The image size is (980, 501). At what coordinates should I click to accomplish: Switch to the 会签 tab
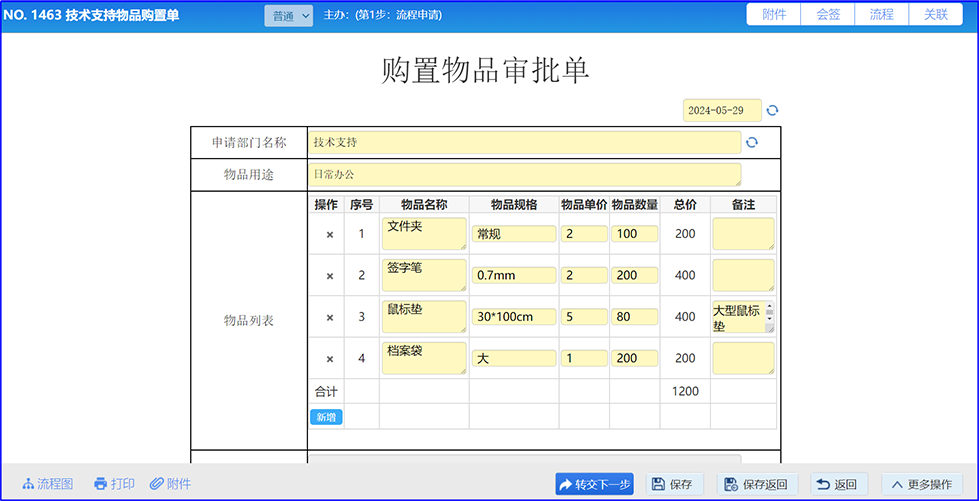tap(828, 15)
